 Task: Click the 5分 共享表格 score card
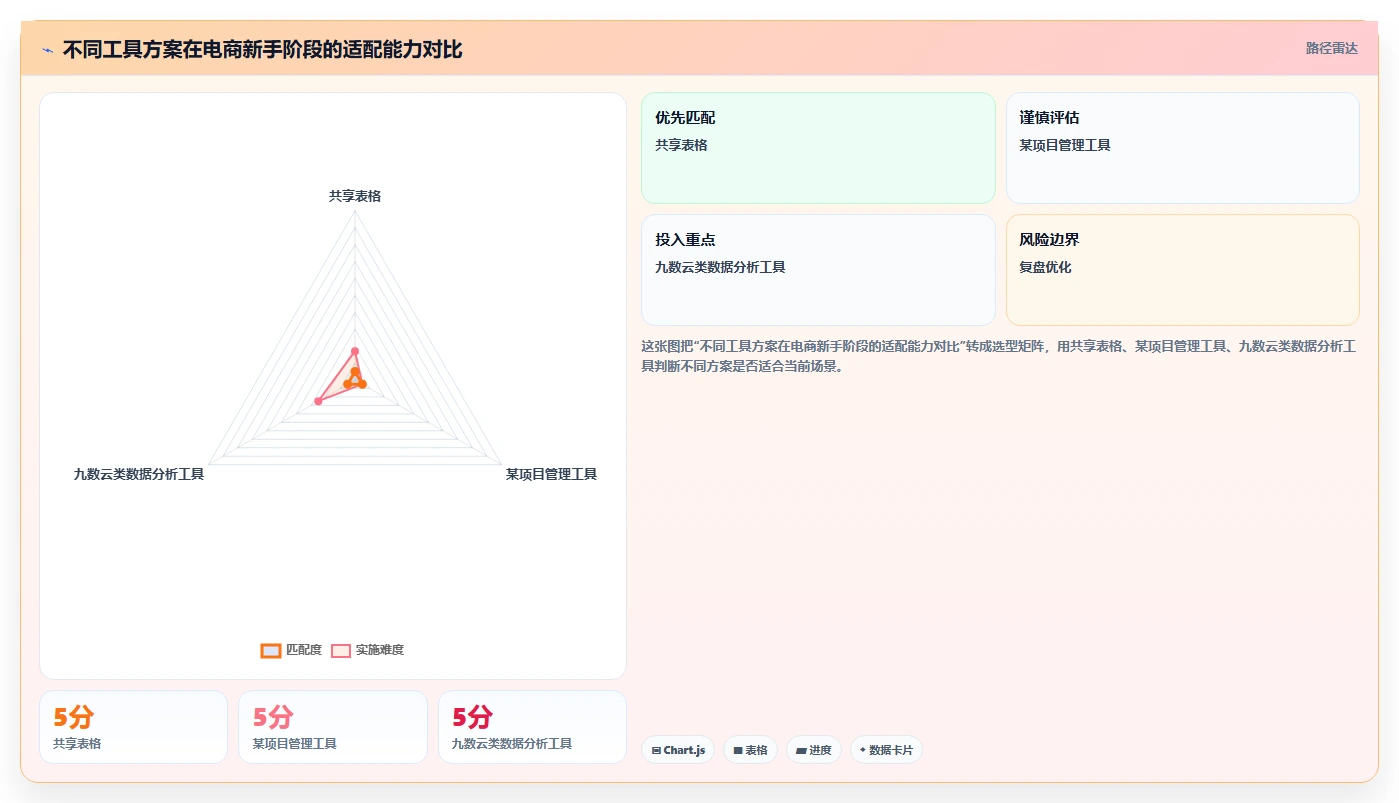pos(133,727)
